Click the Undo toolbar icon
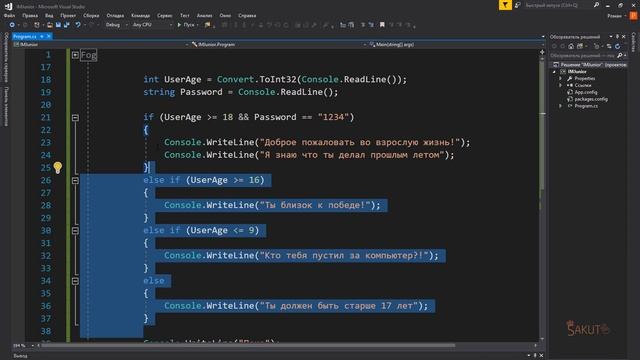This screenshot has height=360, width=640. (x=78, y=25)
